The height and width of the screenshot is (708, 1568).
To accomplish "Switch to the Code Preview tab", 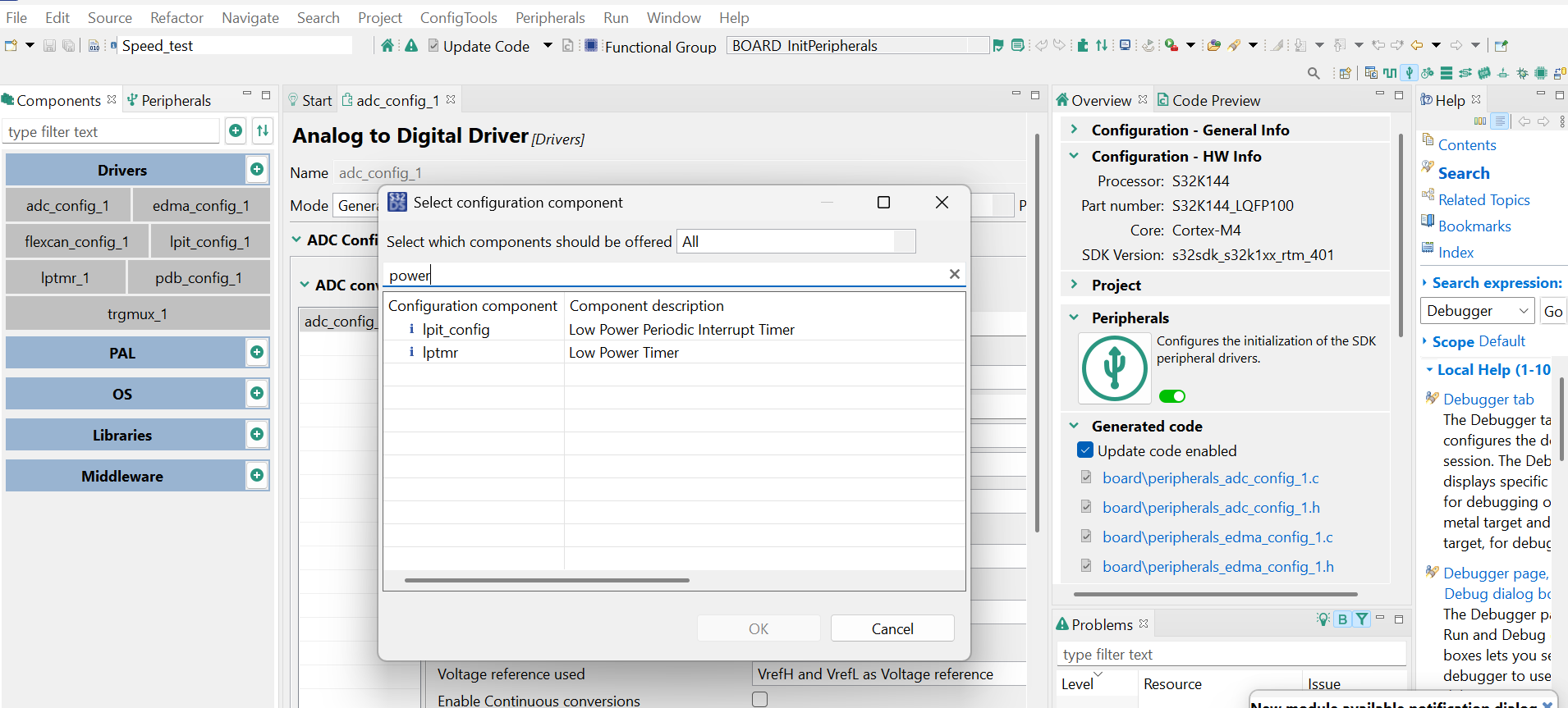I will point(1208,100).
